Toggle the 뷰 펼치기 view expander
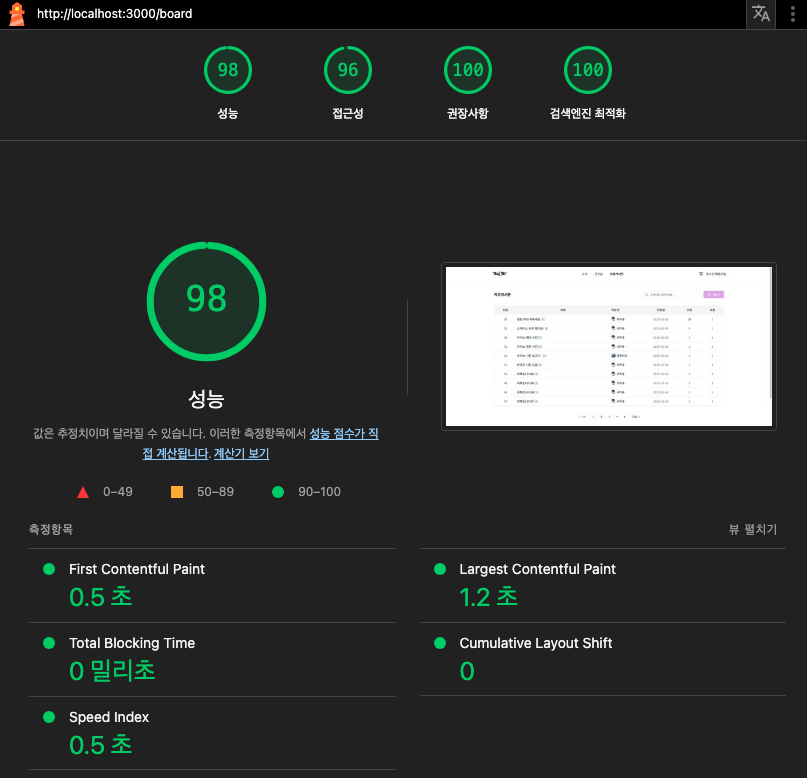Screen dimensions: 807x778 tap(752, 529)
